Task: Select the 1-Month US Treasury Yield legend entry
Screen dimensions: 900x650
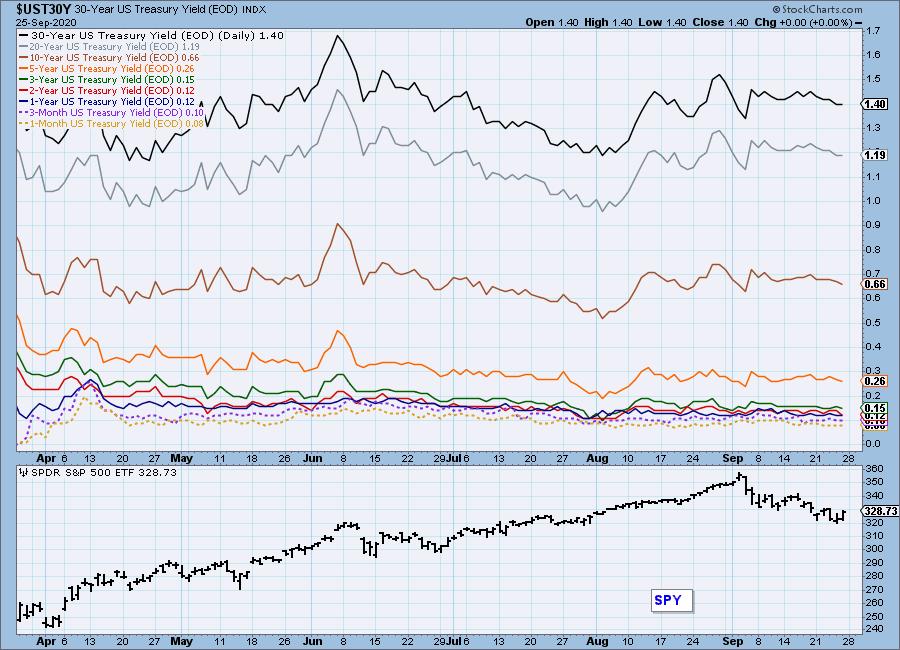Action: click(112, 123)
